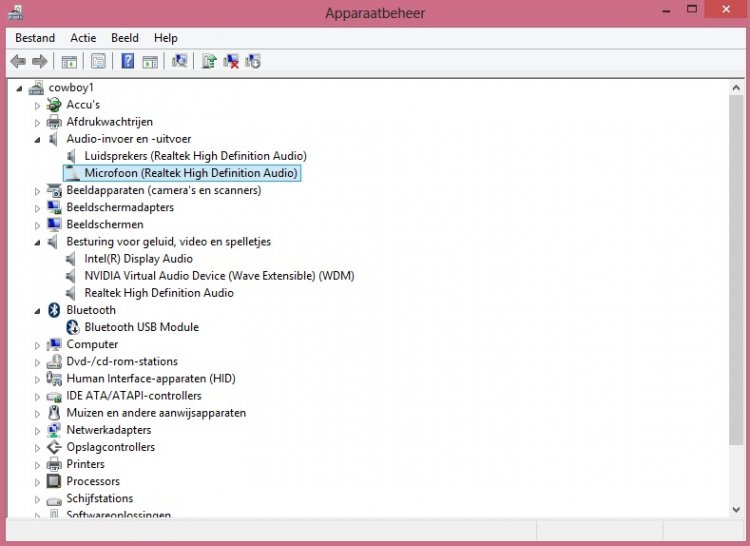Image resolution: width=750 pixels, height=546 pixels.
Task: Click the Back arrow toolbar icon
Action: 18,61
